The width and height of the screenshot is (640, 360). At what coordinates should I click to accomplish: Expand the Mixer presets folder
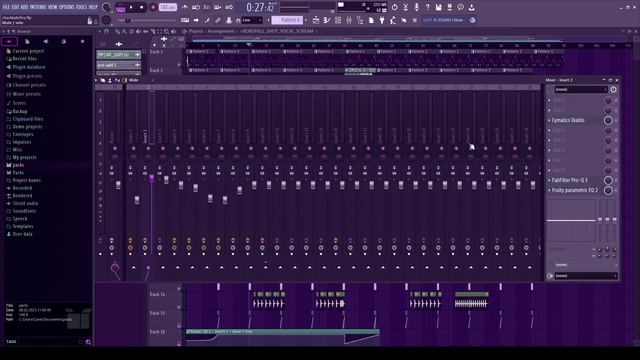27,94
